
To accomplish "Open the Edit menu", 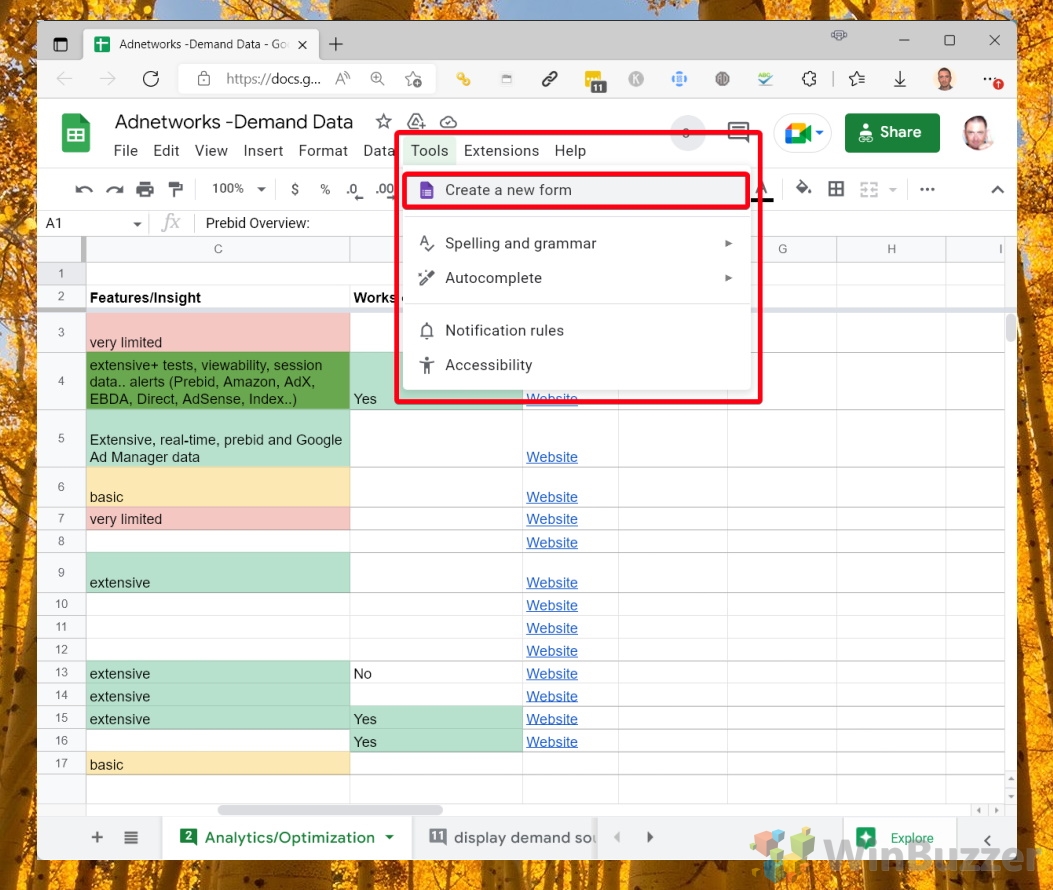I will click(166, 151).
